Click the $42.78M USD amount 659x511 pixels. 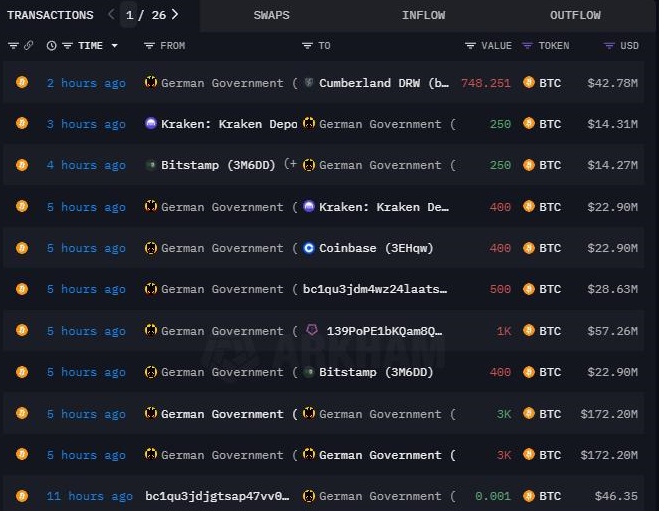point(612,83)
